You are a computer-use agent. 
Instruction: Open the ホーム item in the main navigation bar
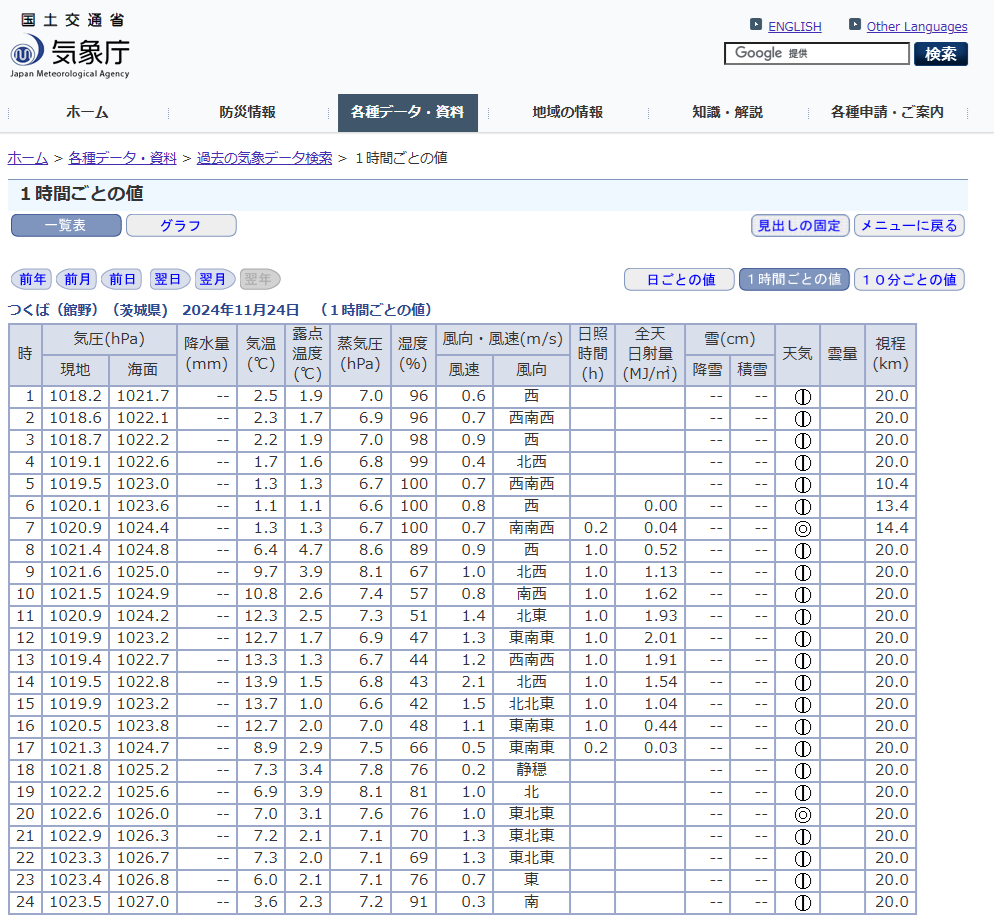point(87,113)
